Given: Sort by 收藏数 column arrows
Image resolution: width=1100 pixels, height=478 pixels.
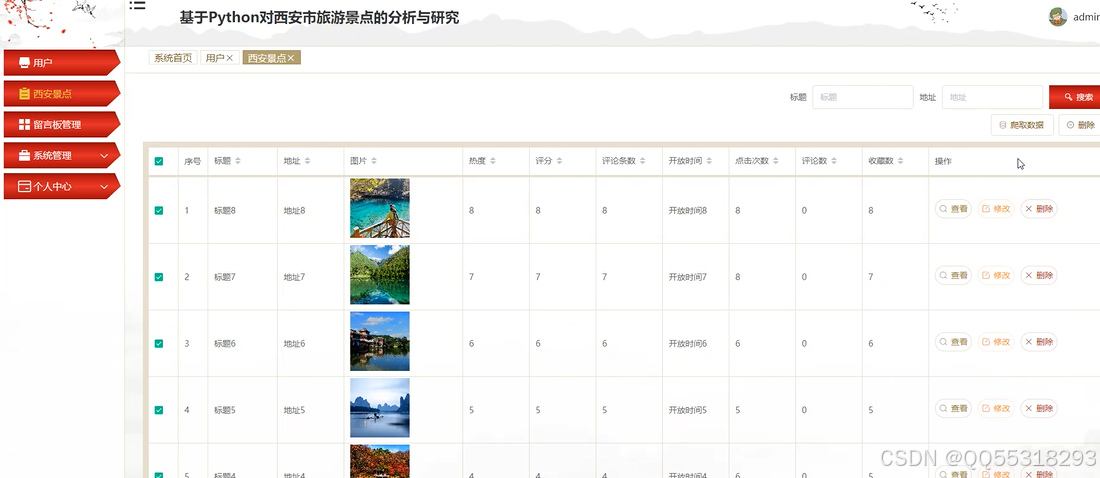Looking at the screenshot, I should point(901,161).
